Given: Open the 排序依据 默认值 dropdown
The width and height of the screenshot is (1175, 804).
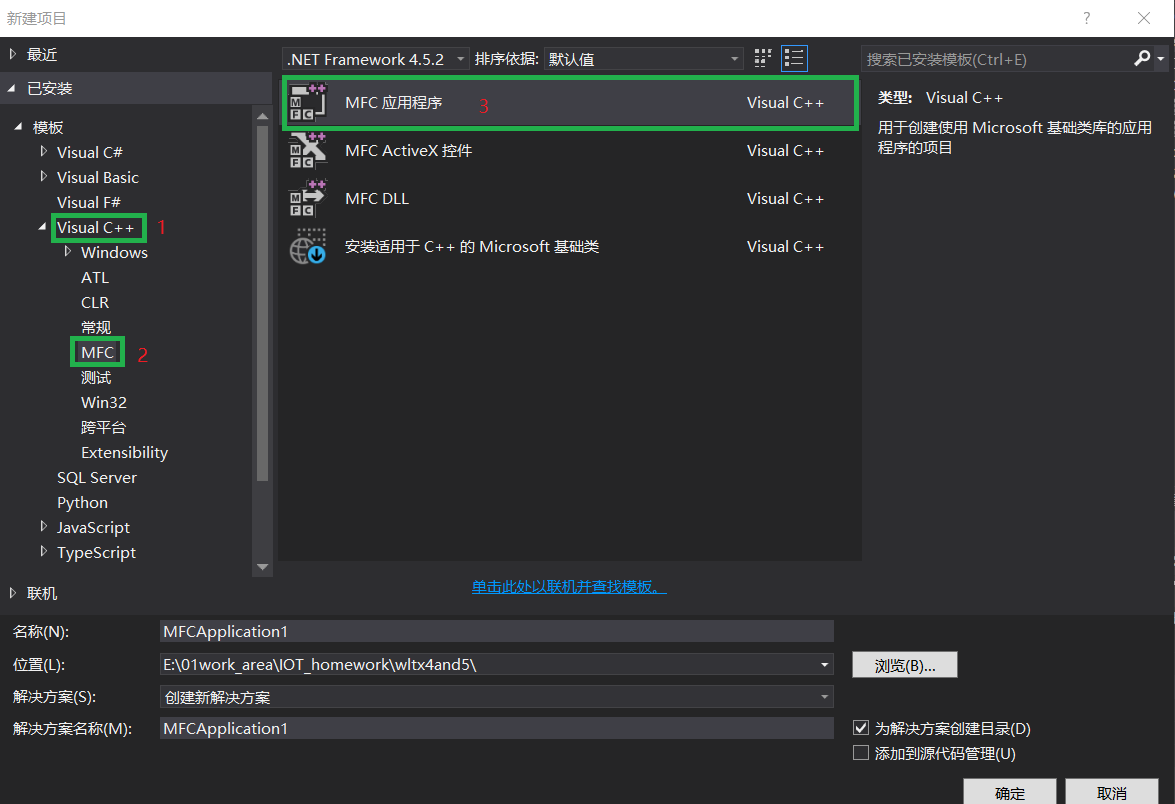Looking at the screenshot, I should 644,59.
